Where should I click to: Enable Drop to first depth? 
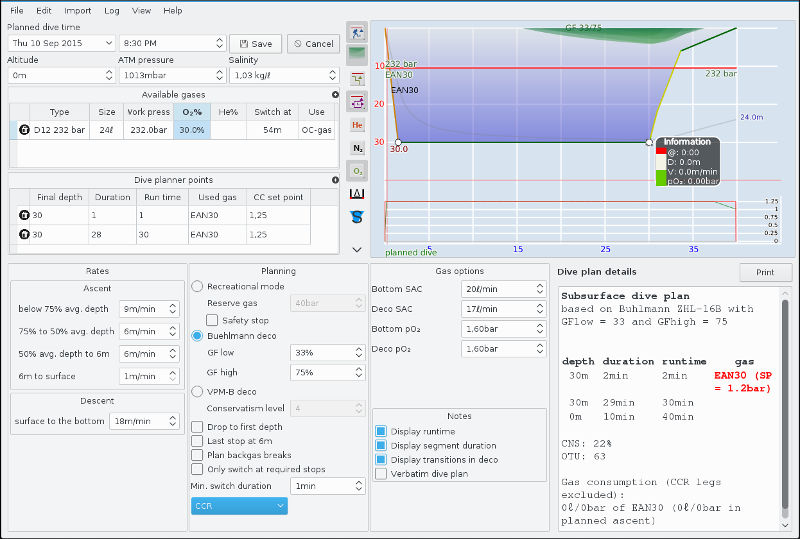pyautogui.click(x=197, y=427)
